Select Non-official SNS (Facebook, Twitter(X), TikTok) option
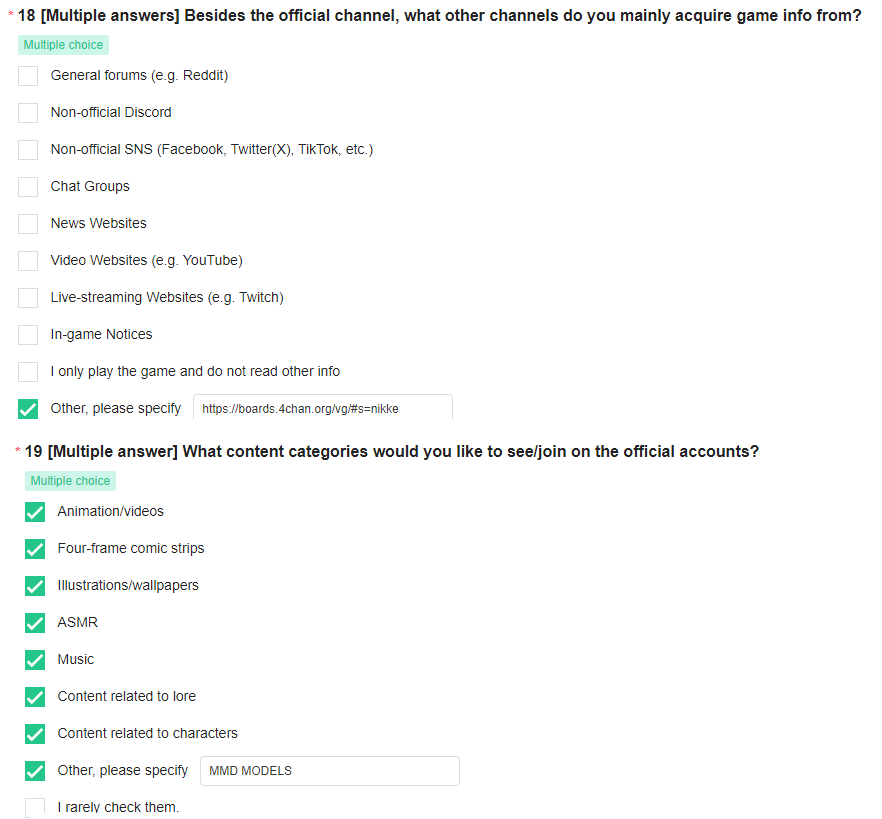Image resolution: width=882 pixels, height=819 pixels. tap(28, 150)
